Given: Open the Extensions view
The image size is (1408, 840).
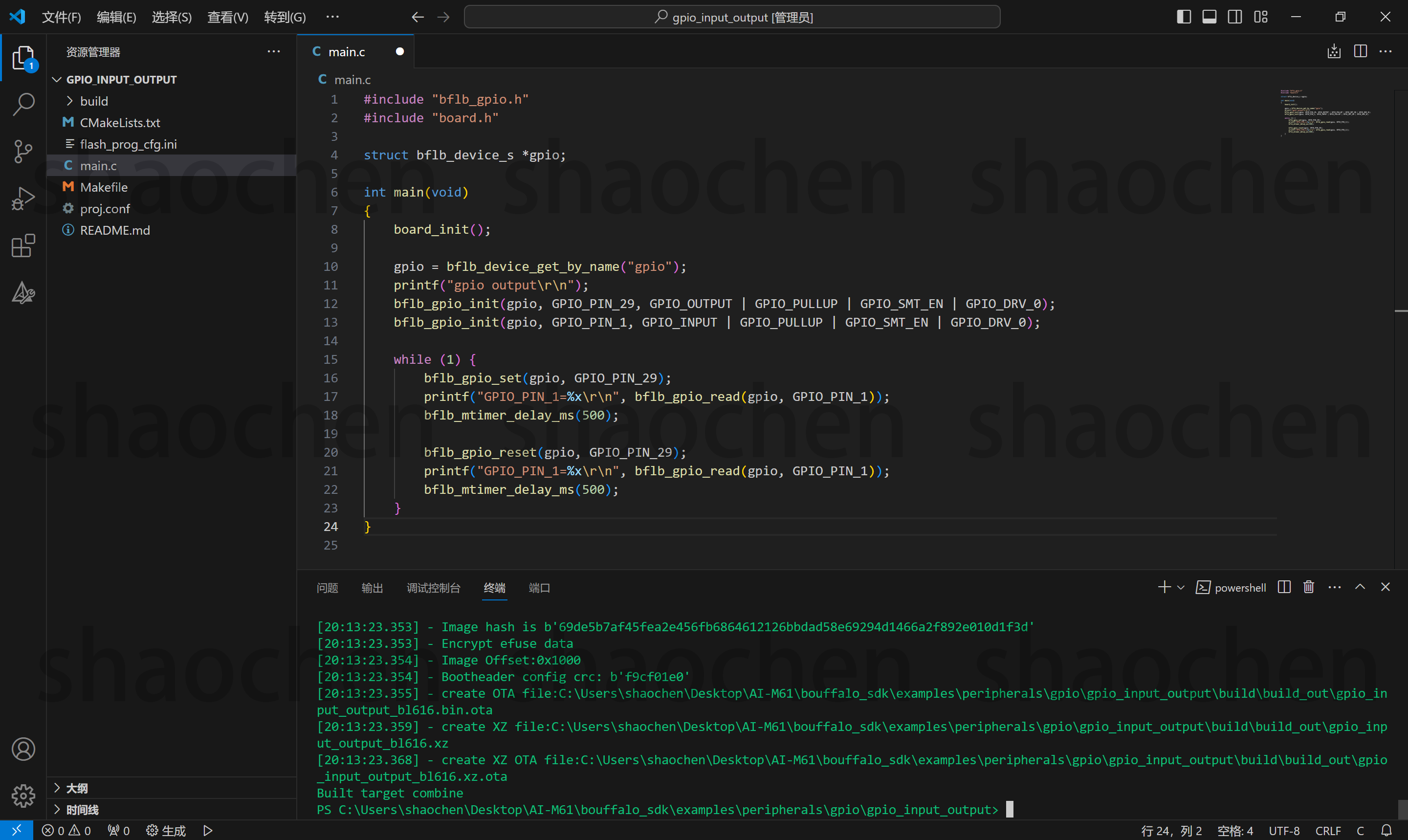Looking at the screenshot, I should click(23, 245).
